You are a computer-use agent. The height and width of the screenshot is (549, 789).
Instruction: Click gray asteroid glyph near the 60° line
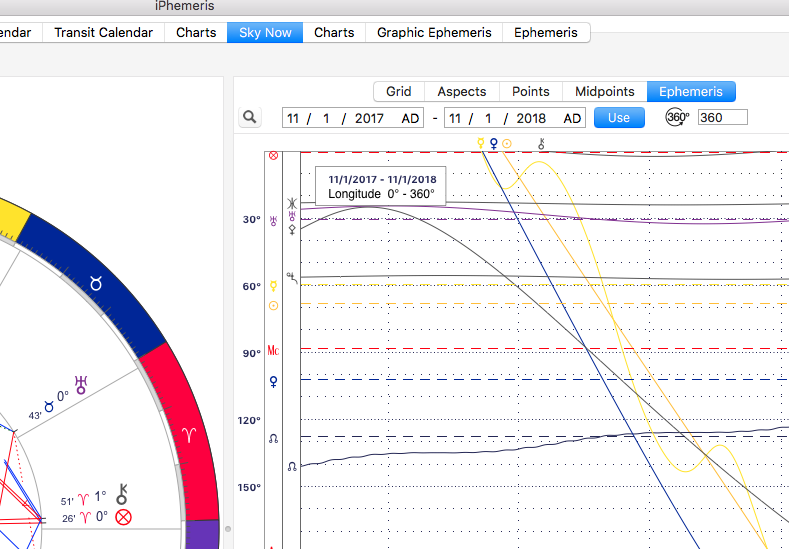(x=292, y=277)
